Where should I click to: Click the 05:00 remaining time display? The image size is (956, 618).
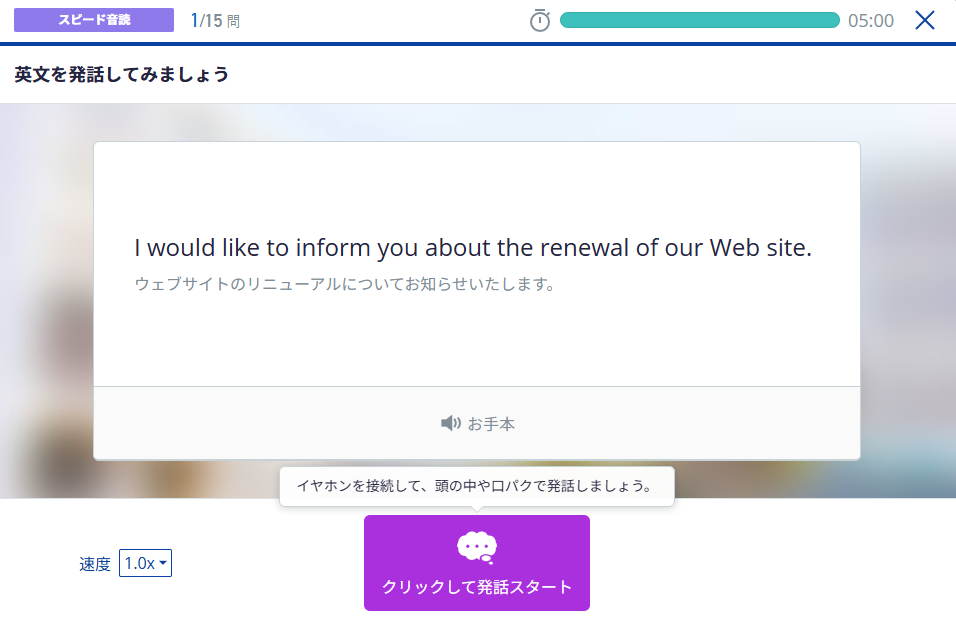(x=870, y=21)
